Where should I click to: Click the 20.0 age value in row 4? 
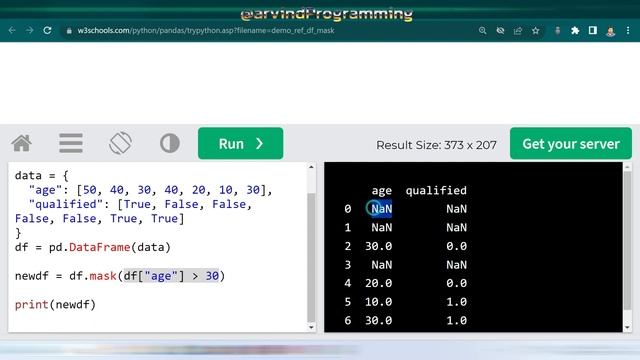[378, 283]
